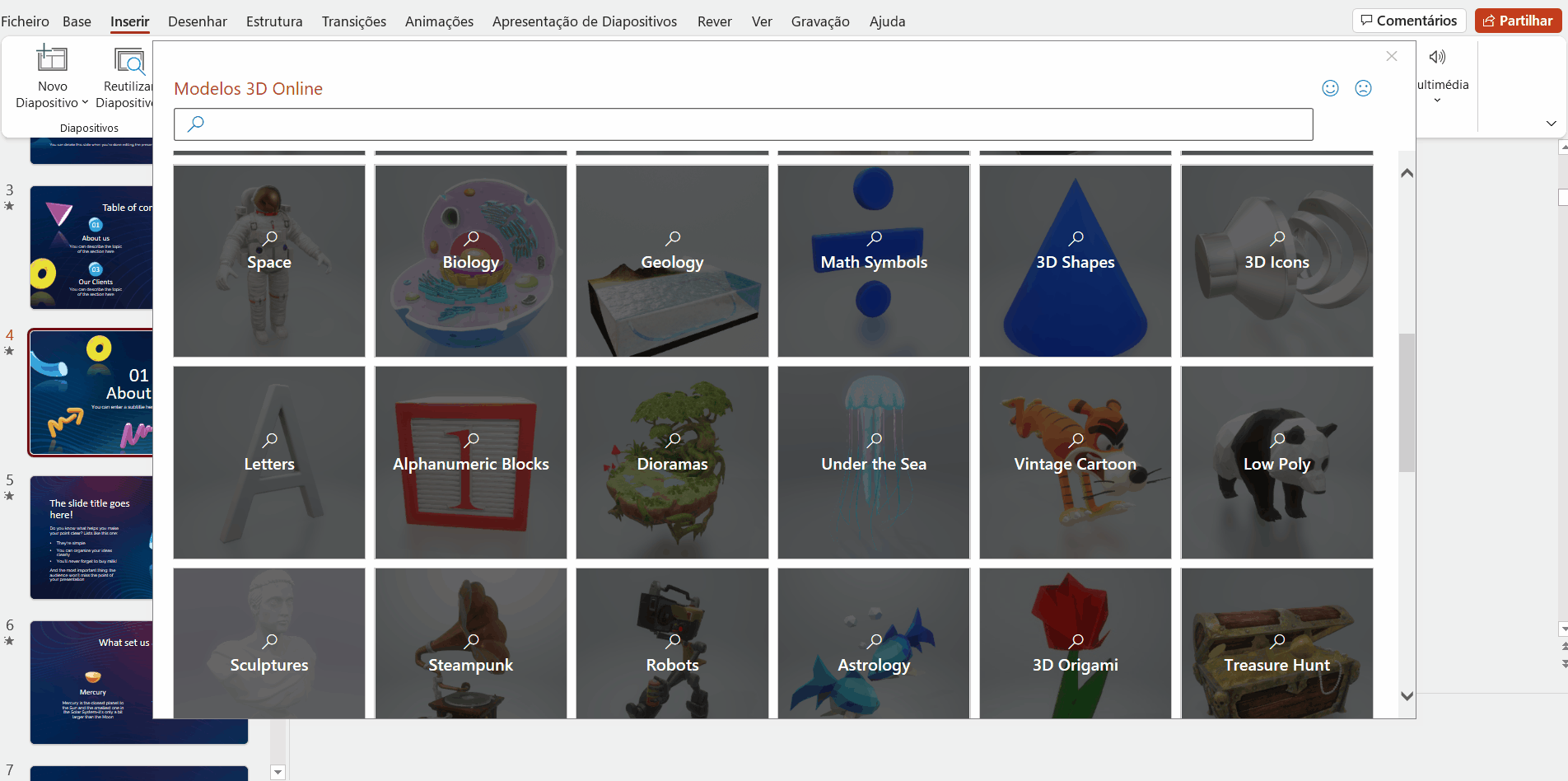Open the Space 3D models category

tap(269, 261)
